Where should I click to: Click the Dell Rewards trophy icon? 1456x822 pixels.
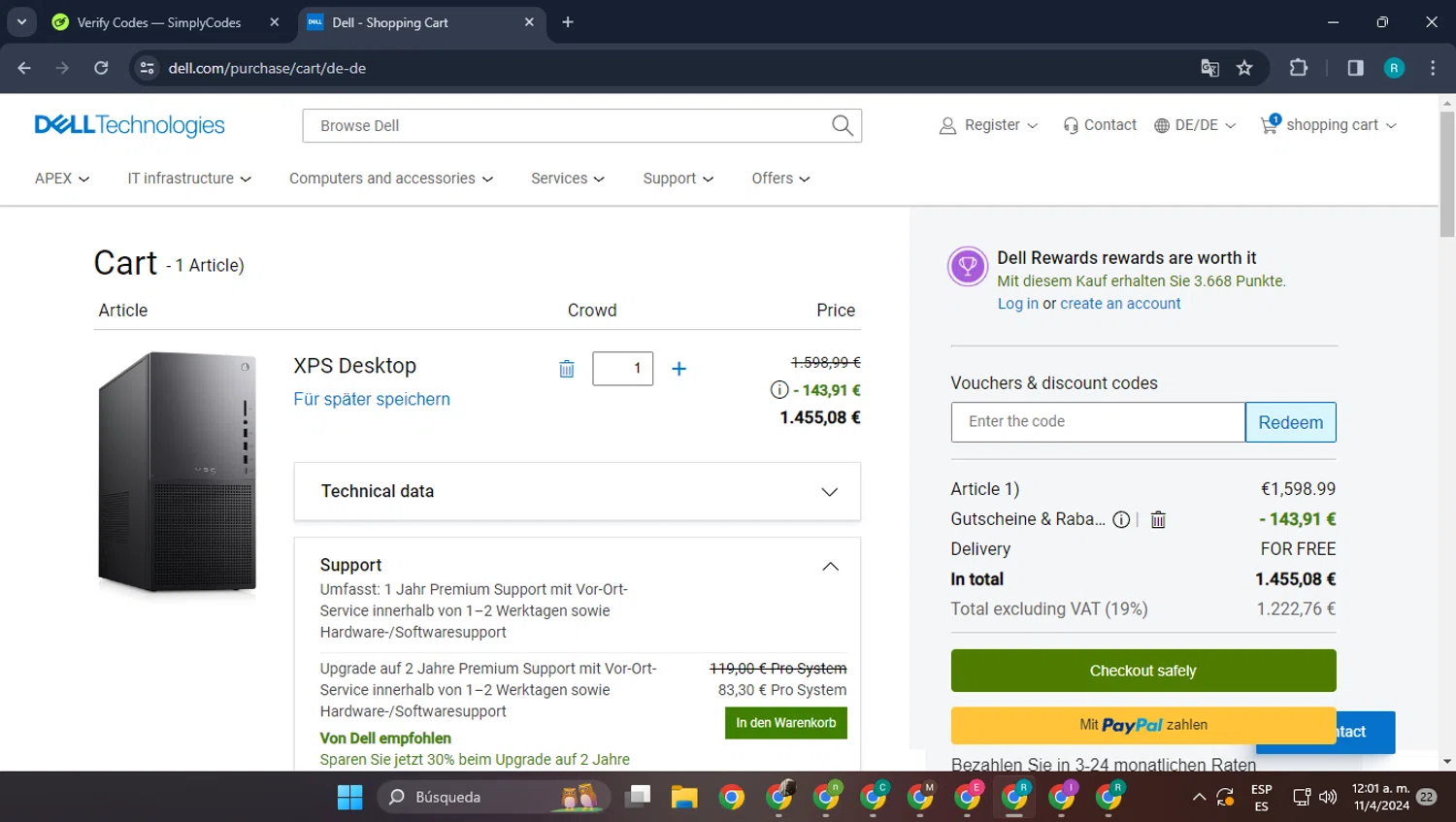click(968, 266)
